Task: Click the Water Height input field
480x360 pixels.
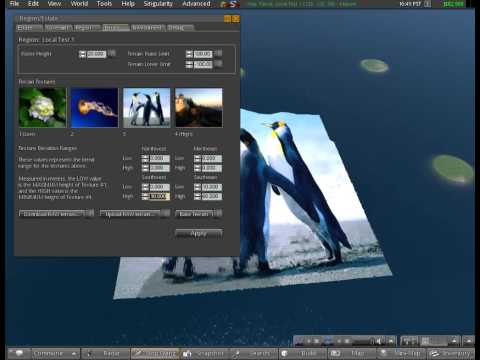Action: (96, 54)
